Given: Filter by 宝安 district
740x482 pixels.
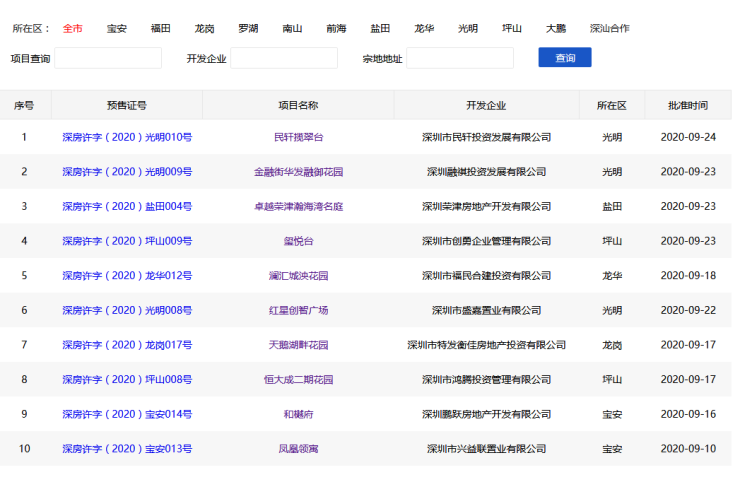Looking at the screenshot, I should pos(117,28).
